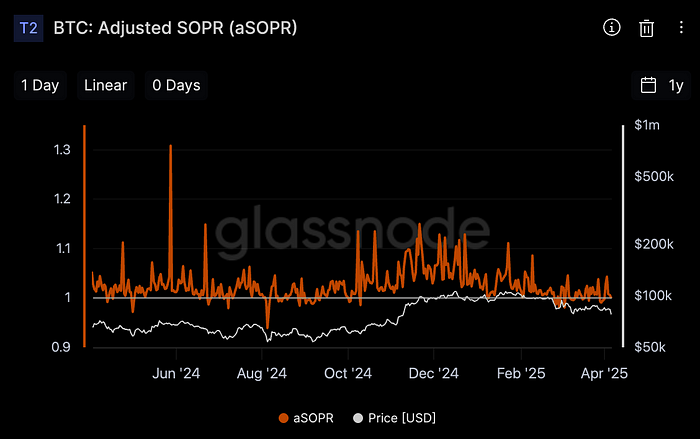This screenshot has height=439, width=700.
Task: Click the $100k right axis value
Action: (653, 296)
